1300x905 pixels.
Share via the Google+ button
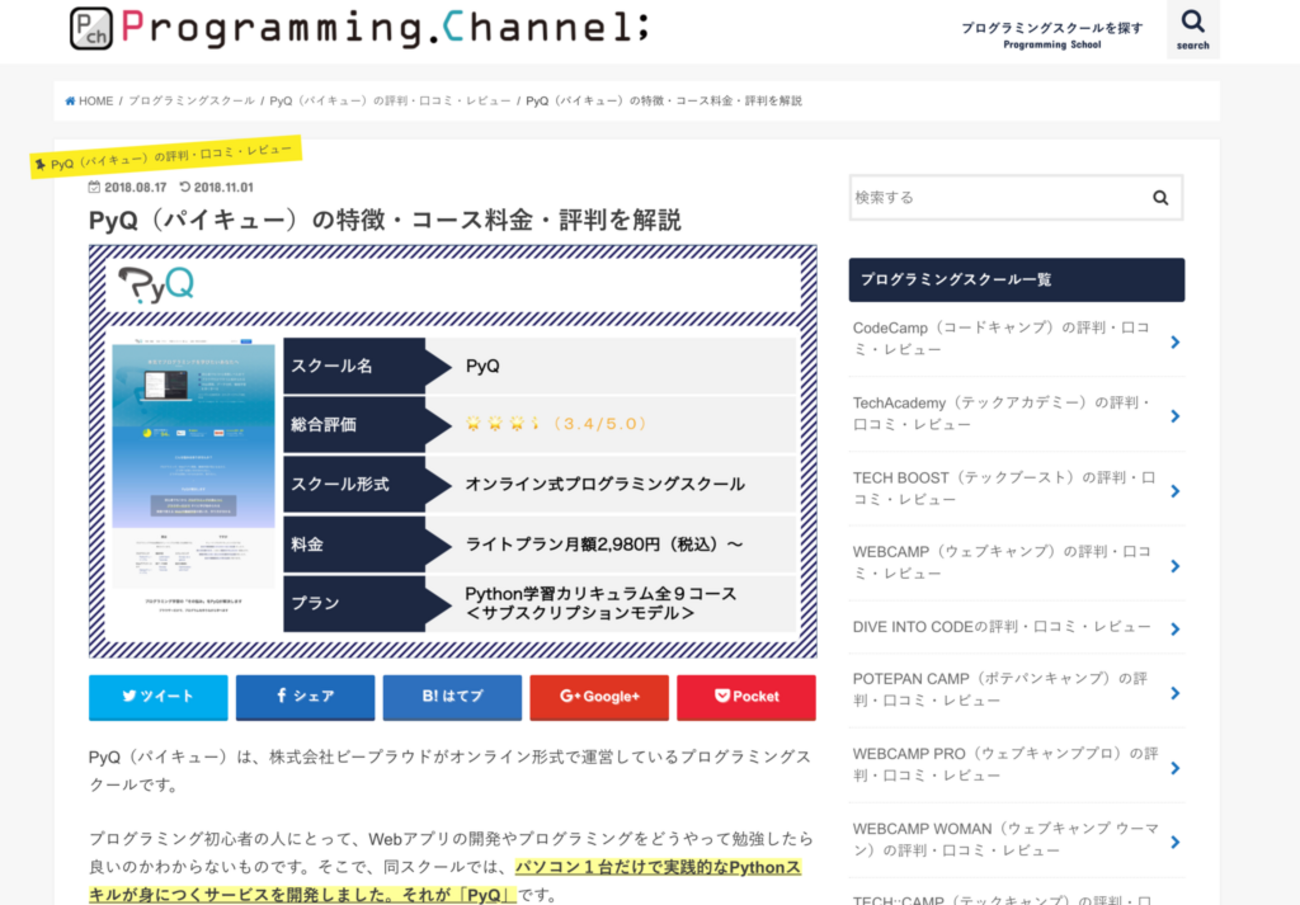point(599,697)
